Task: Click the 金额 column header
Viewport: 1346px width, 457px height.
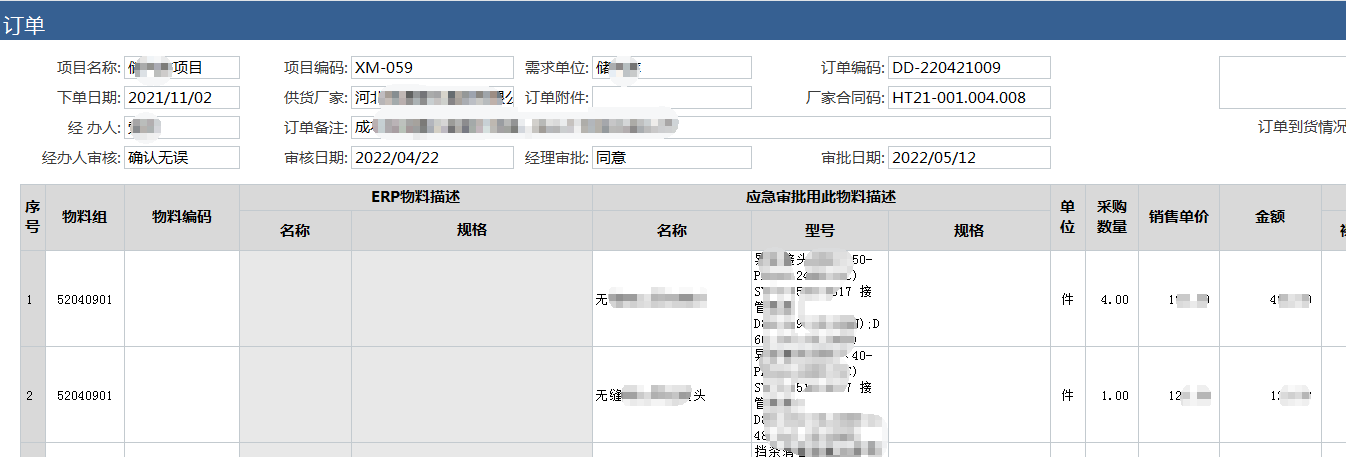Action: 1270,217
